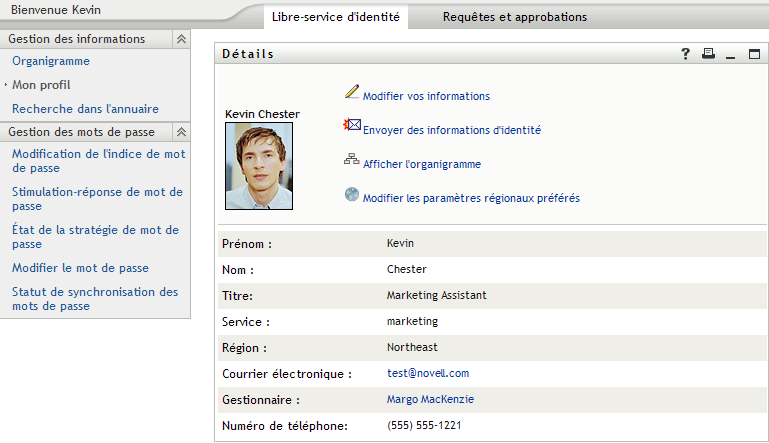Click the pencil icon for editing information
Screen dimensions: 769x443
pos(352,92)
